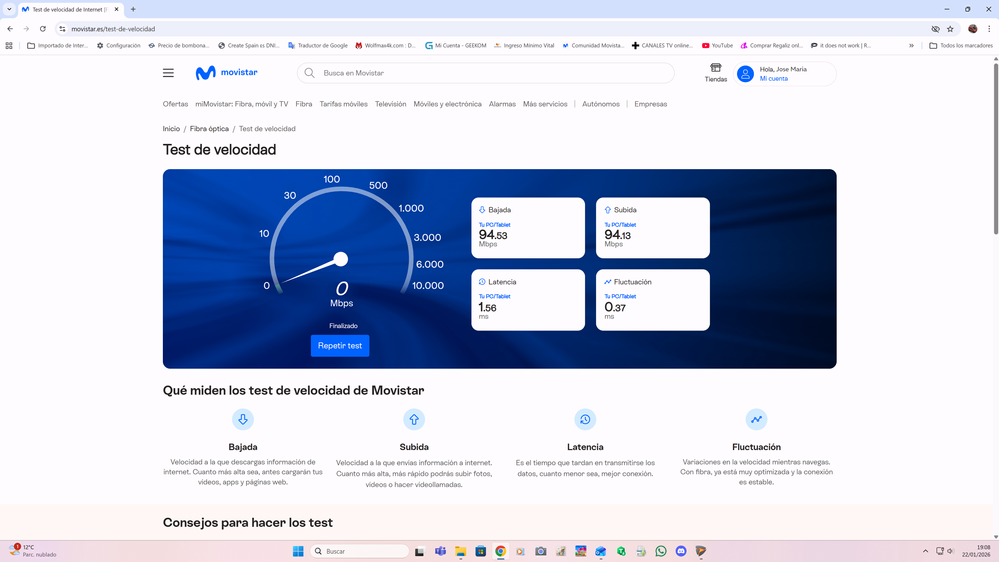This screenshot has height=562, width=999.
Task: Click the Fluctuación chart icon below
Action: click(x=756, y=420)
